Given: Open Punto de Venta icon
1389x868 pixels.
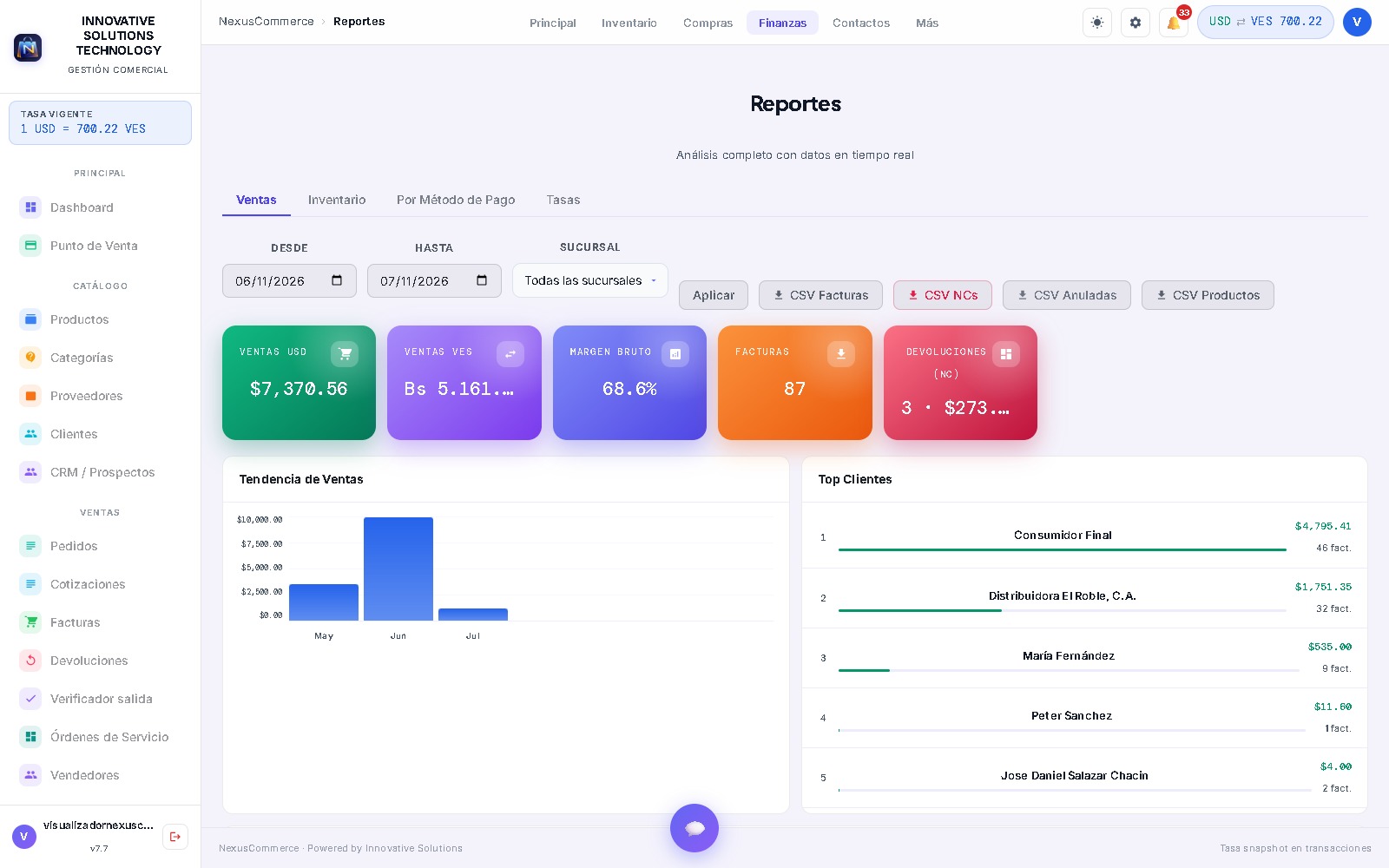Looking at the screenshot, I should pyautogui.click(x=30, y=246).
